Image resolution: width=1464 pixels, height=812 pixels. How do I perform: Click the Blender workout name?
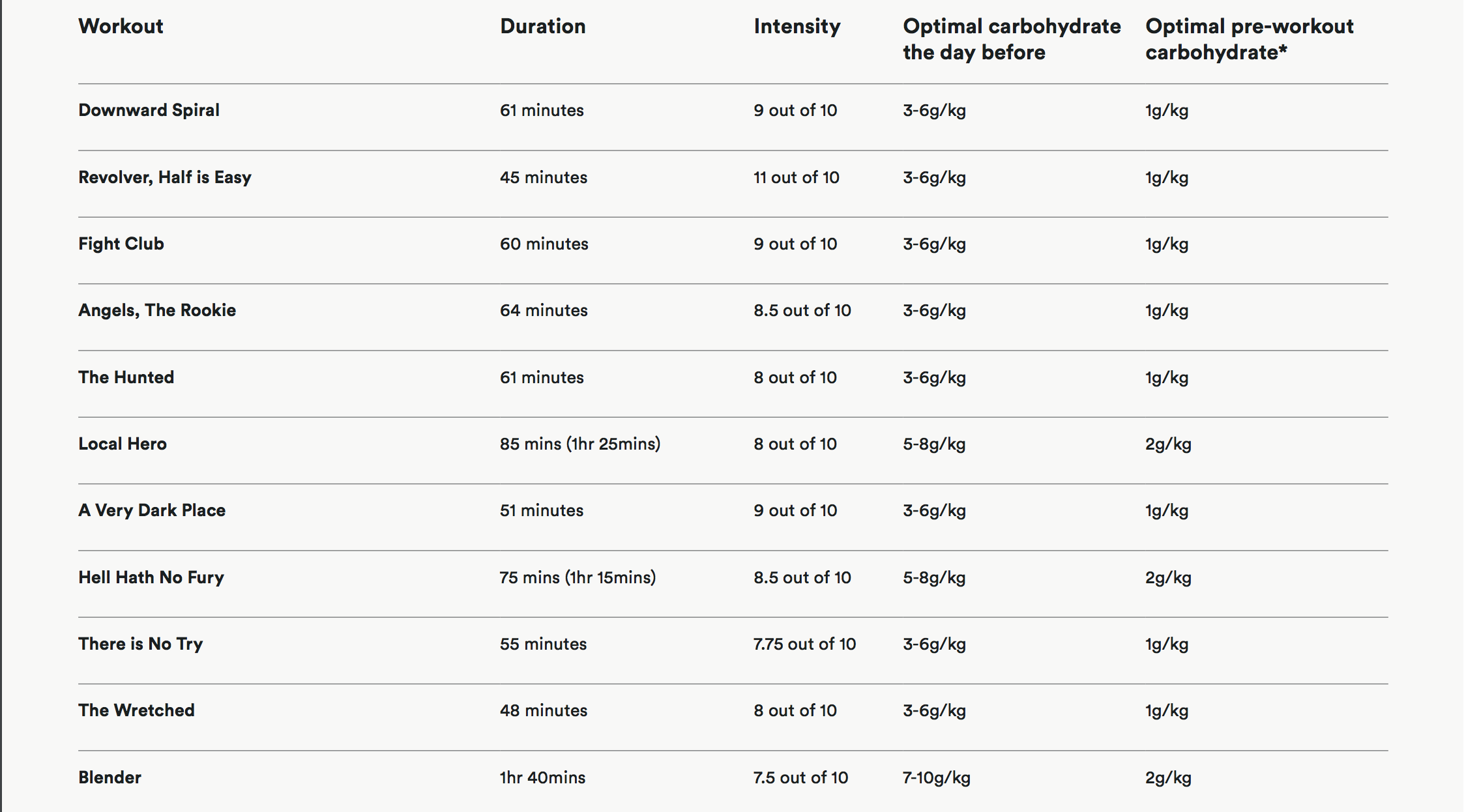coord(110,777)
